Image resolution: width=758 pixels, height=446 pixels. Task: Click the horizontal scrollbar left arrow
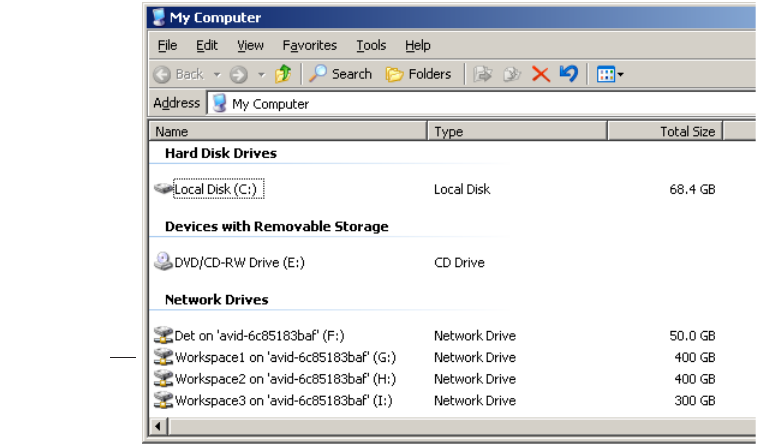tap(158, 427)
